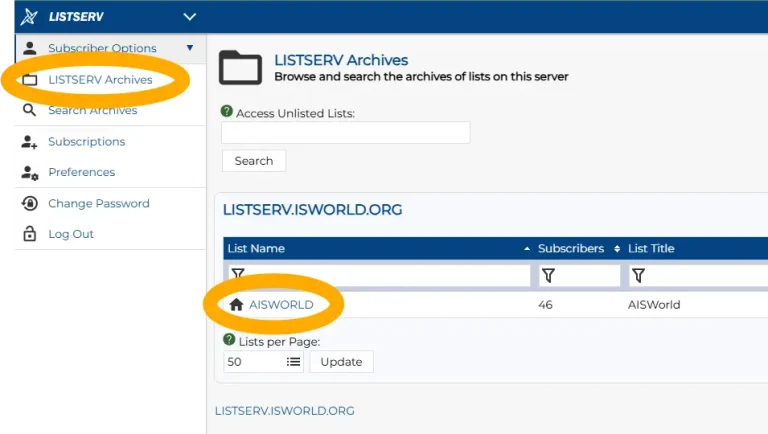Select the subscribers count 46
This screenshot has width=768, height=434.
coord(545,305)
